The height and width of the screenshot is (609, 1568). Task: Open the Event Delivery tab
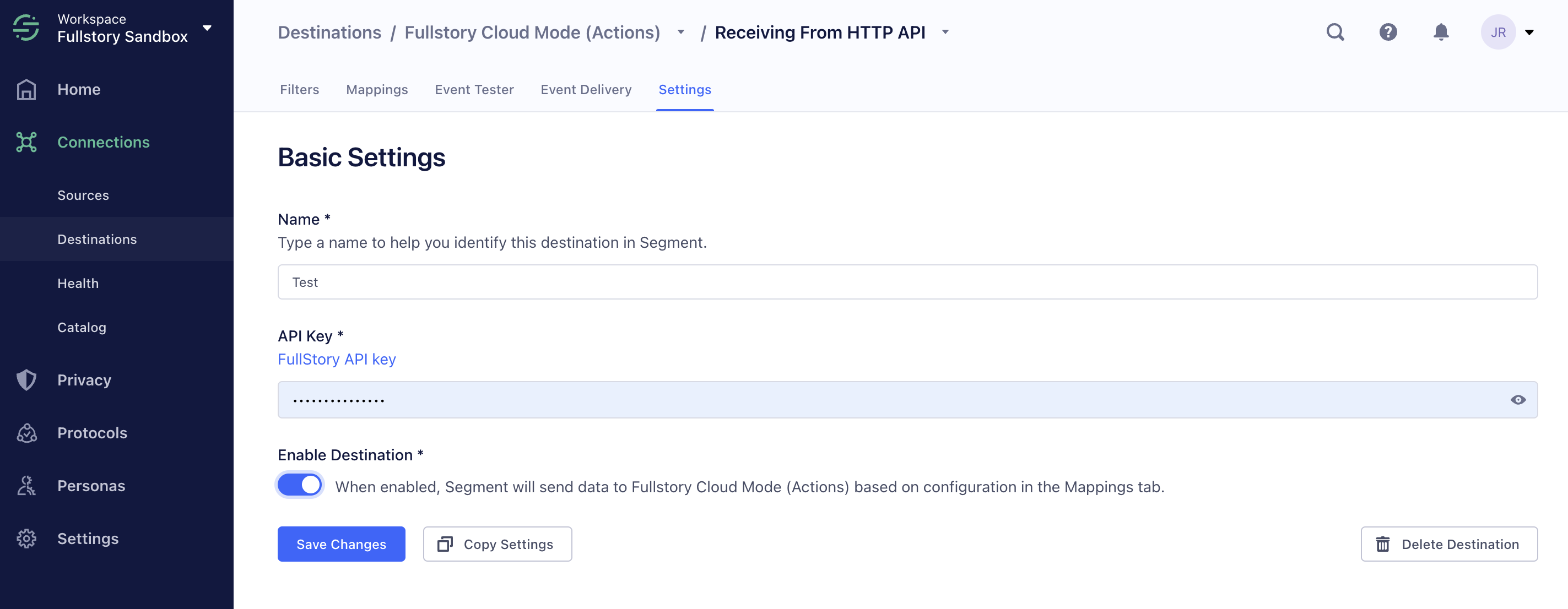pyautogui.click(x=586, y=89)
